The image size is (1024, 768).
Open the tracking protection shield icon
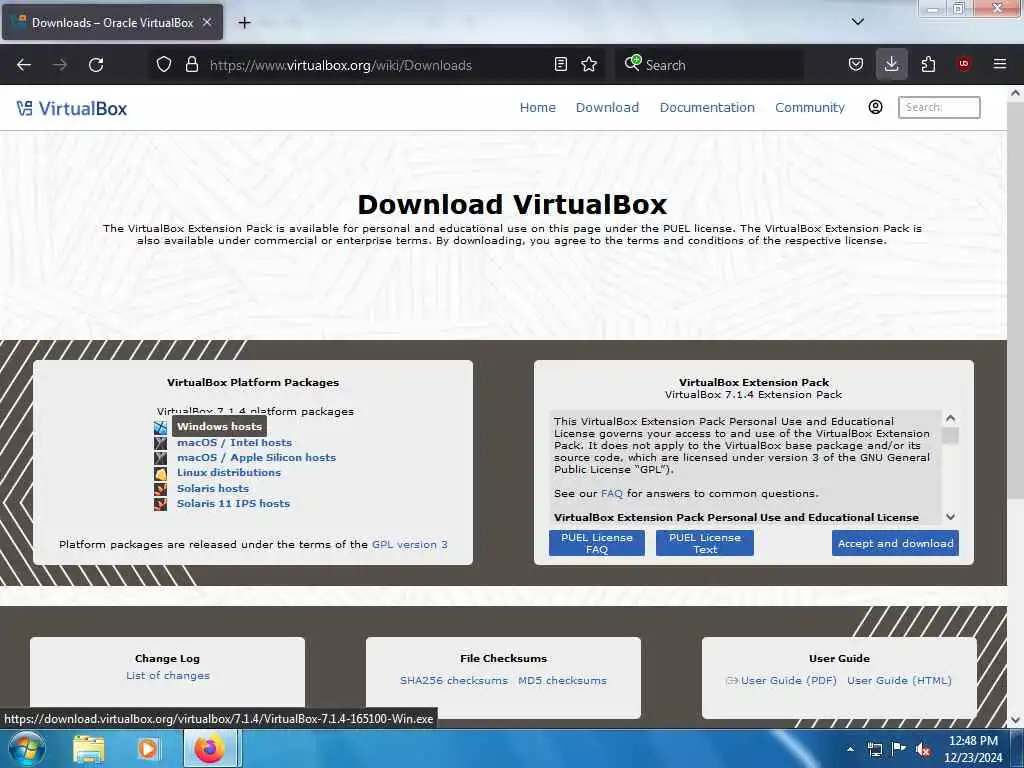pyautogui.click(x=164, y=64)
